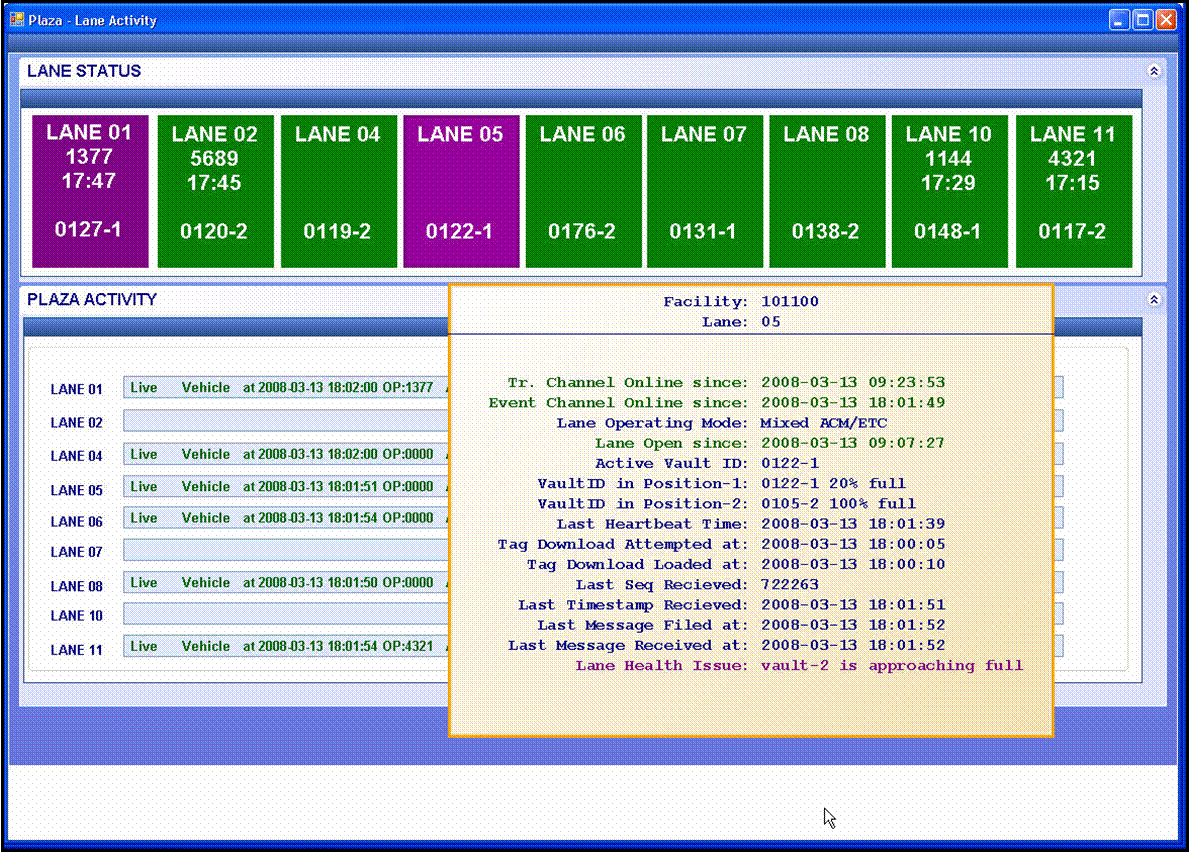Click the LANE 05 activity row at 18:01:51
Image resolution: width=1189 pixels, height=852 pixels.
click(286, 487)
